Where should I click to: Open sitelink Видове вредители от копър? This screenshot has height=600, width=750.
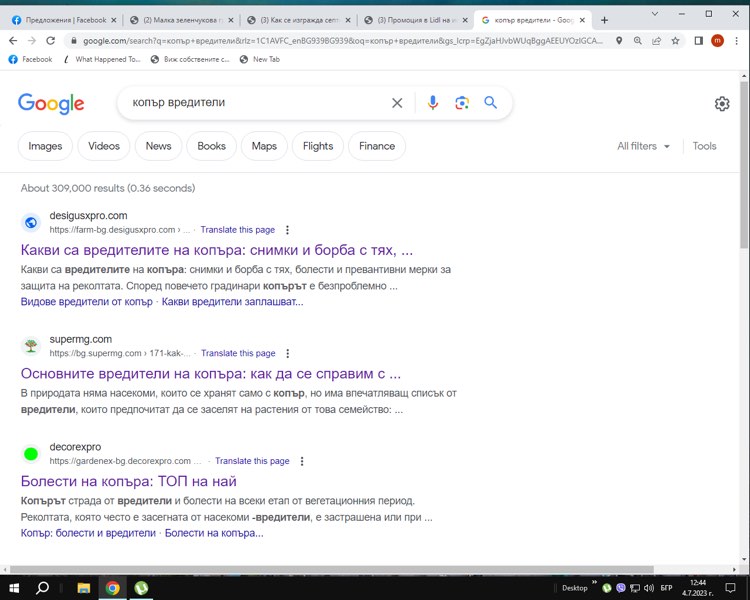[87, 302]
